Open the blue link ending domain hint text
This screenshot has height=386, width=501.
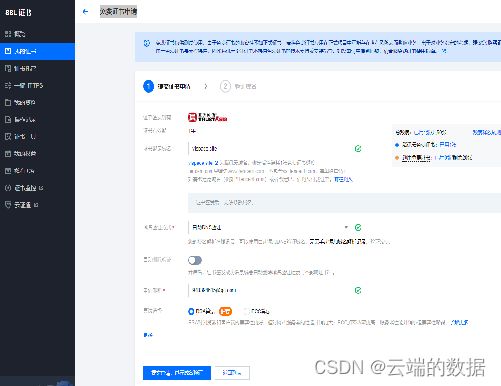(343, 179)
